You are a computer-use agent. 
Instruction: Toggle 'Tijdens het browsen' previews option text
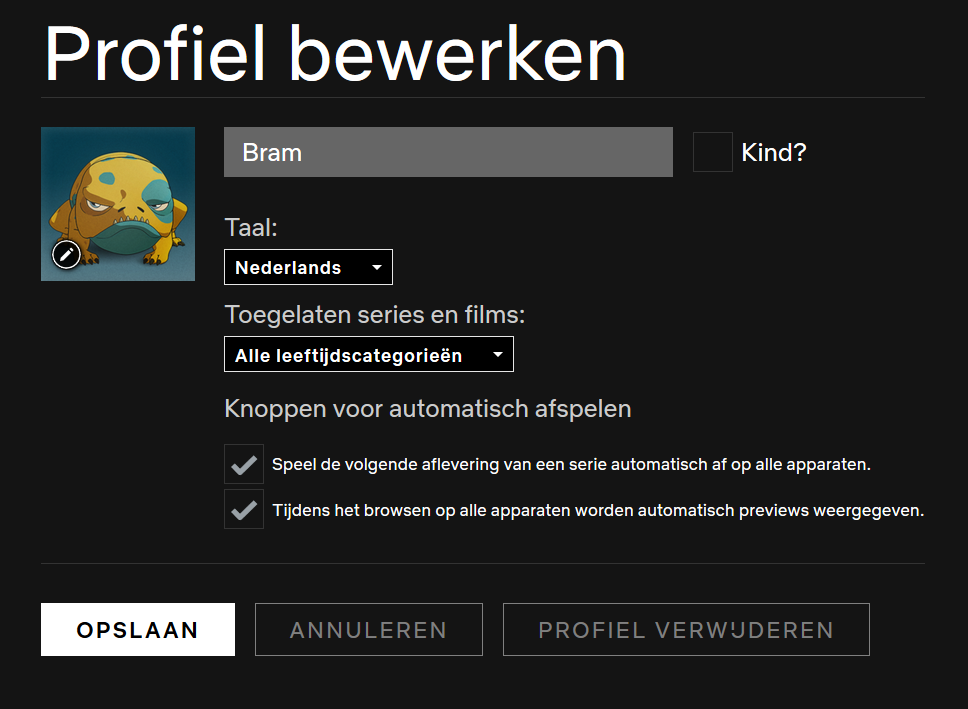coord(598,511)
